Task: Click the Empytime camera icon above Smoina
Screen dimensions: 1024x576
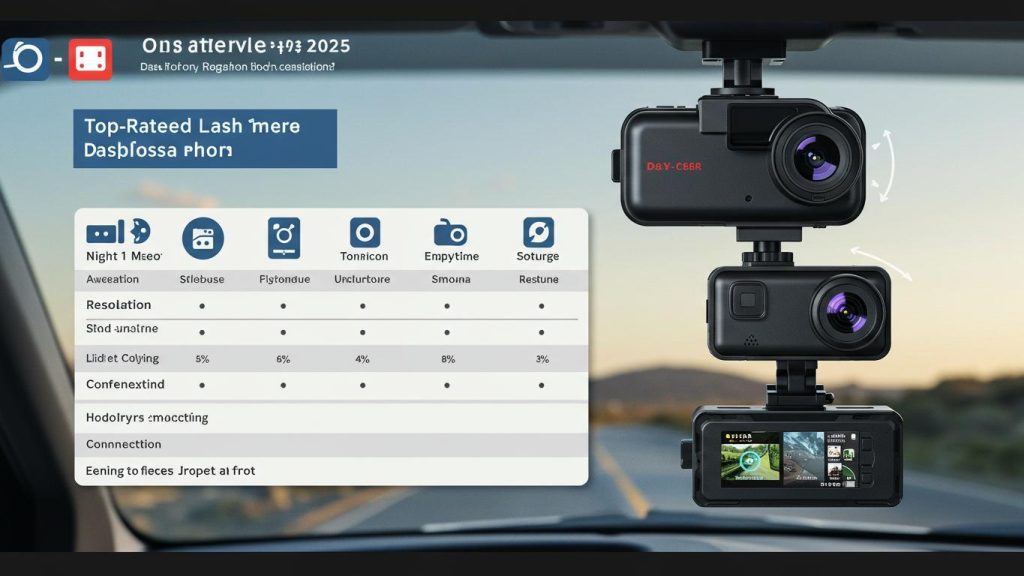Action: tap(451, 234)
